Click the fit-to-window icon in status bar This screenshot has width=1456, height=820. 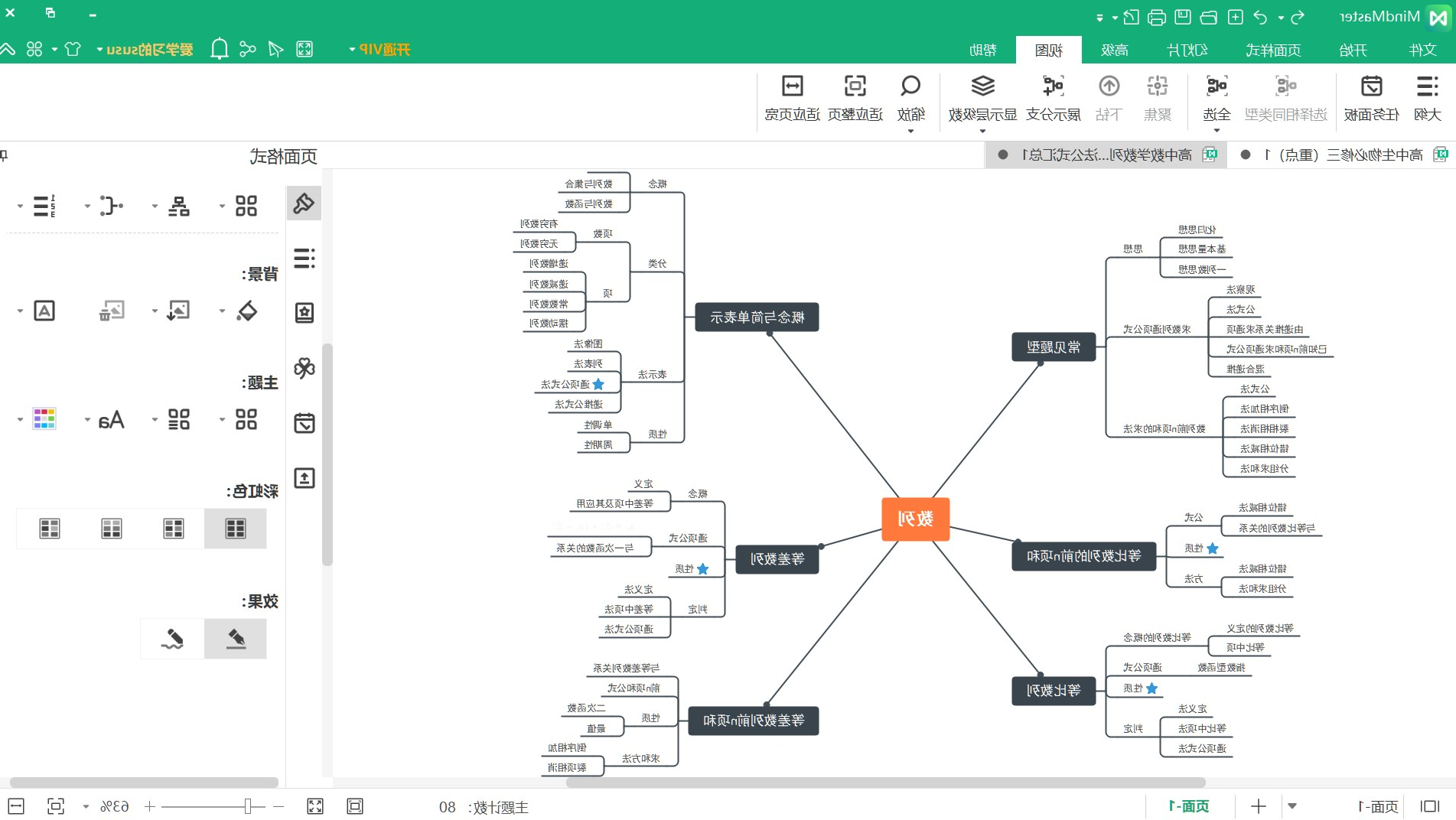56,806
